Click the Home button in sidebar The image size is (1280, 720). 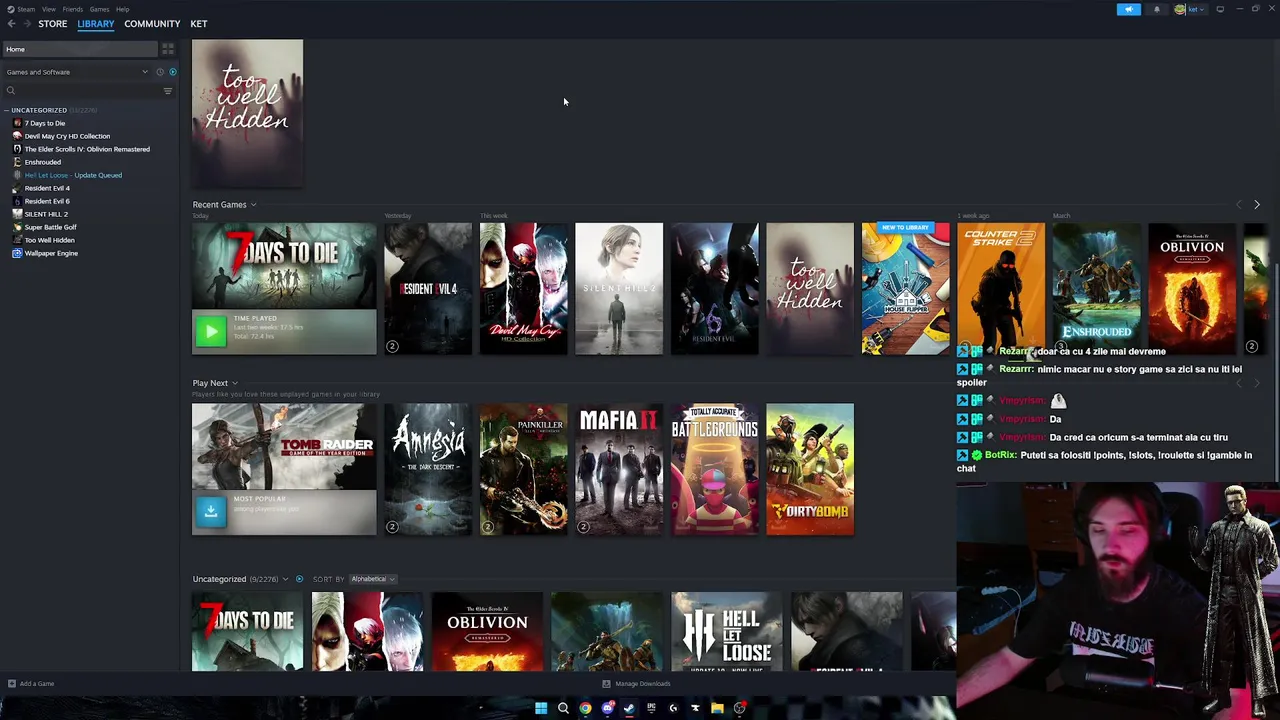point(80,49)
